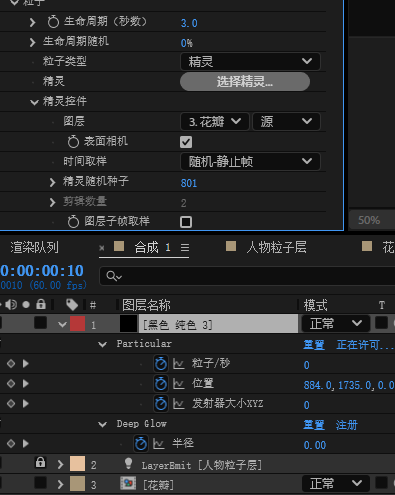This screenshot has width=395, height=495.
Task: Click the red label color of layer 1
Action: (77, 323)
